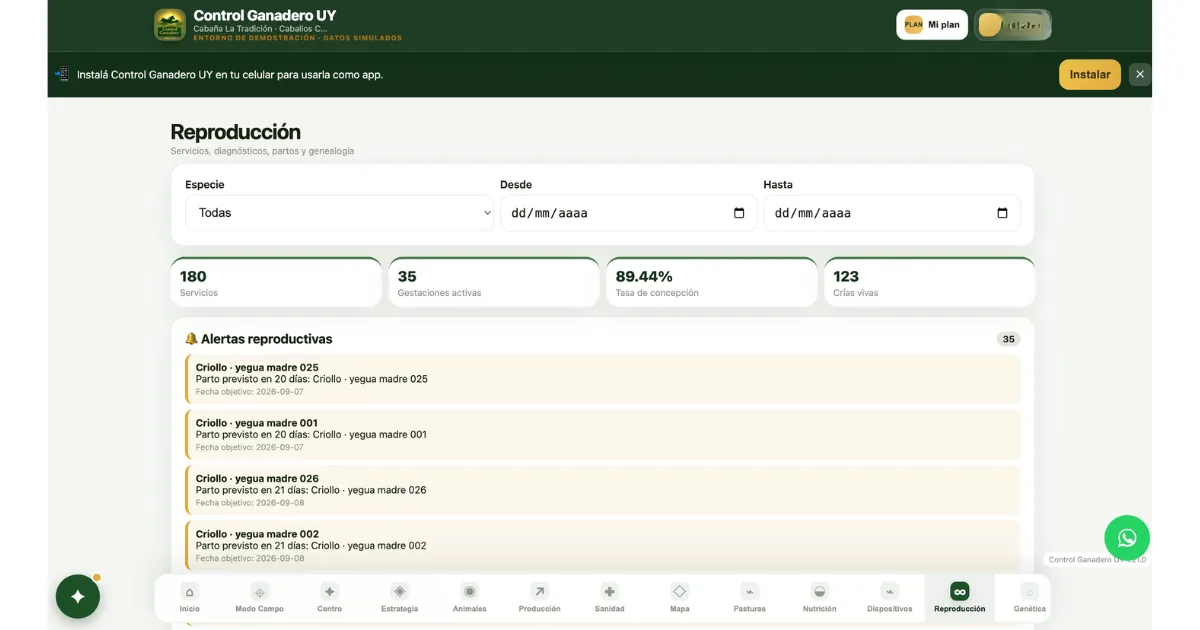
Task: Click the Desde date input field
Action: pos(628,213)
